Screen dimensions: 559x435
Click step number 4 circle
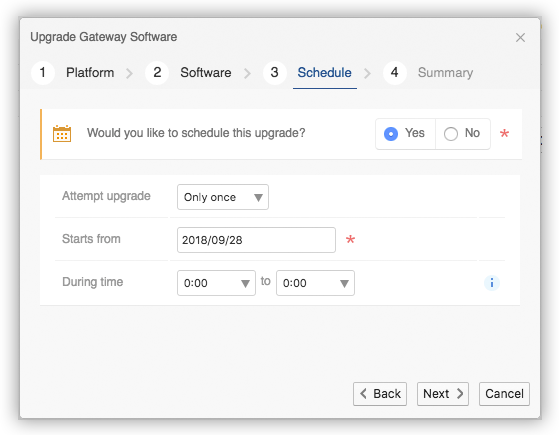click(395, 73)
